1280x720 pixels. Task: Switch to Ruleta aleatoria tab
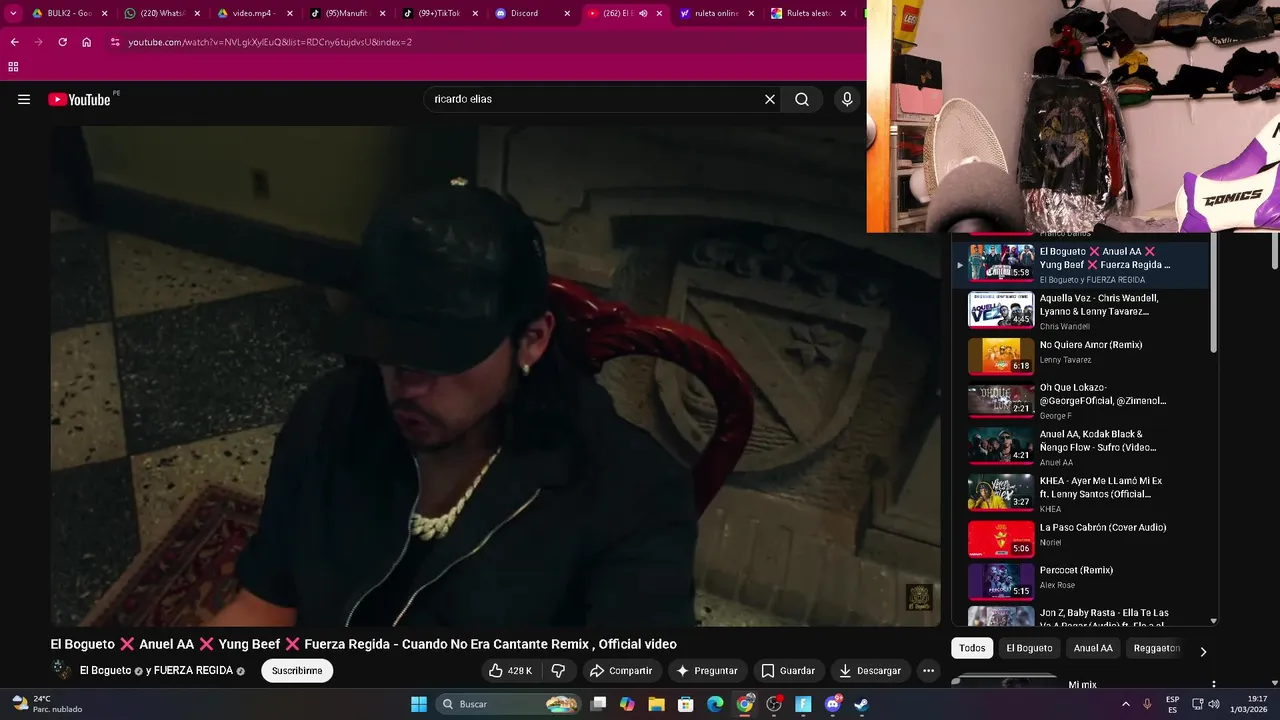click(809, 13)
